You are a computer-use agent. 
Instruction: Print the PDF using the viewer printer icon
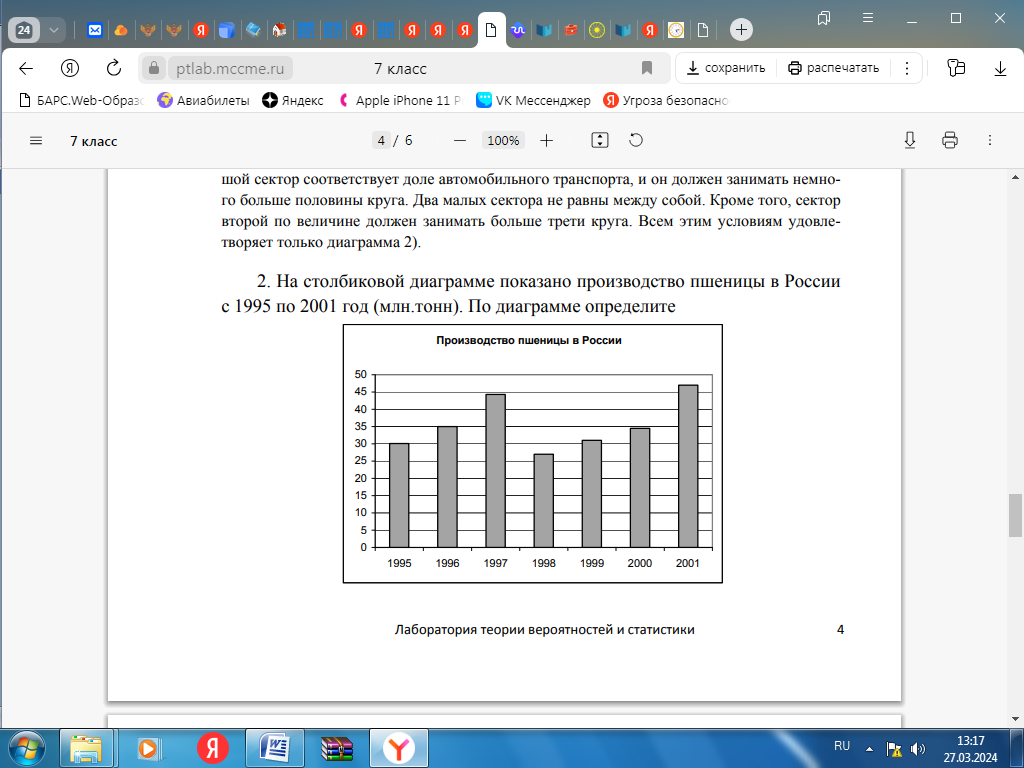pyautogui.click(x=950, y=140)
